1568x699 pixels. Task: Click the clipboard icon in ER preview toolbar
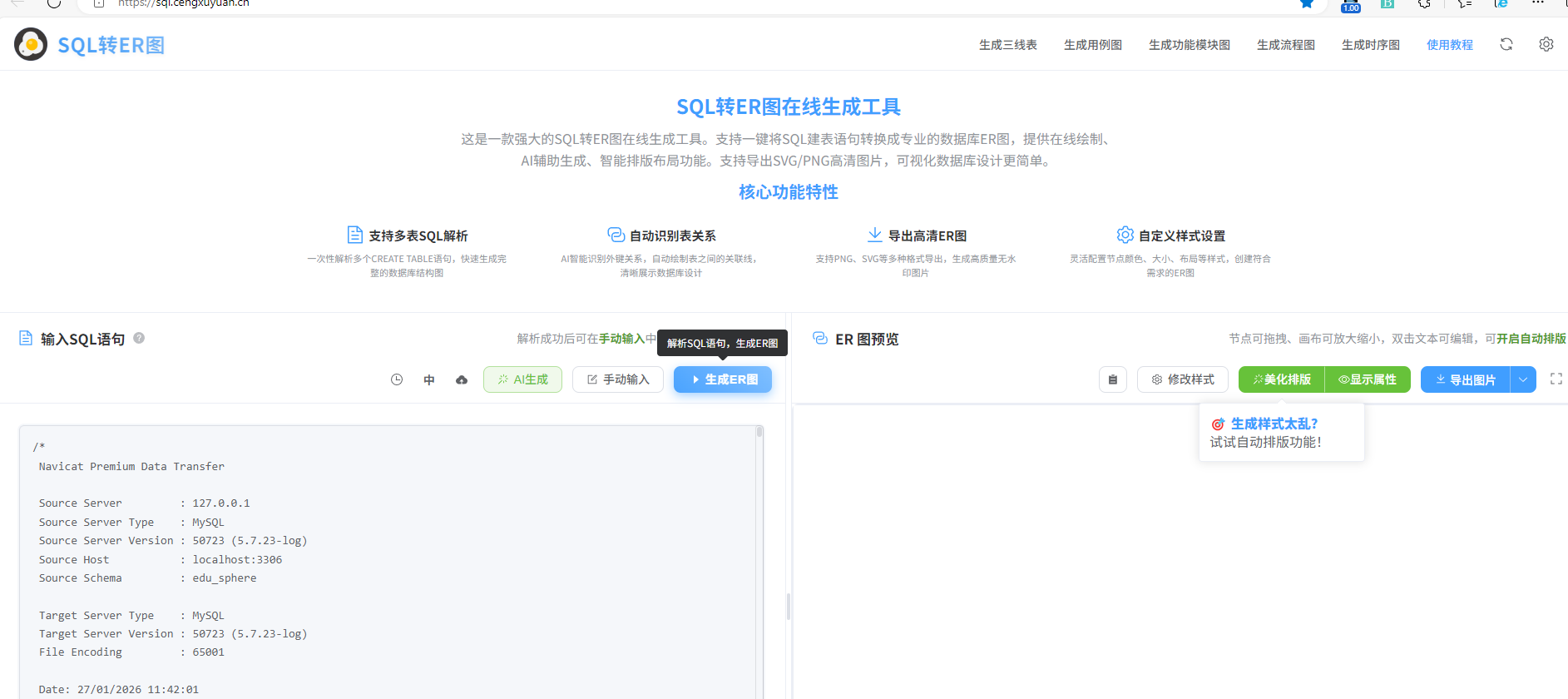(1112, 379)
